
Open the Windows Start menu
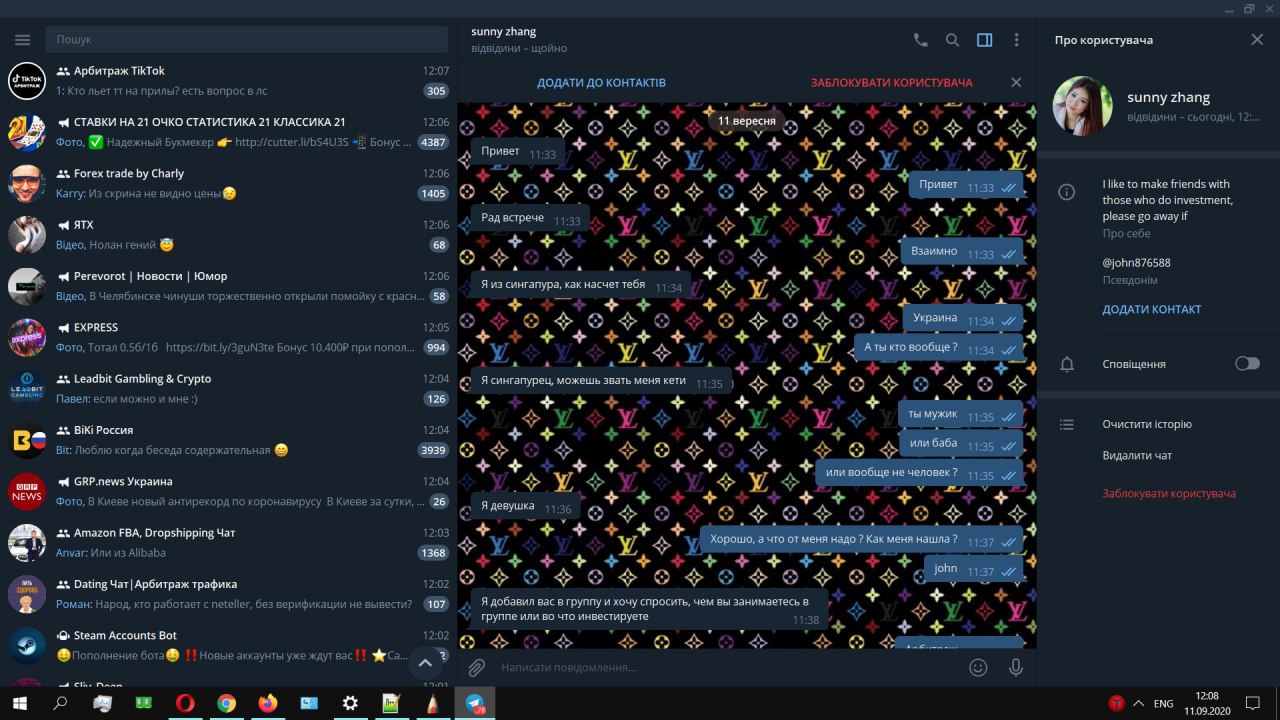(19, 703)
